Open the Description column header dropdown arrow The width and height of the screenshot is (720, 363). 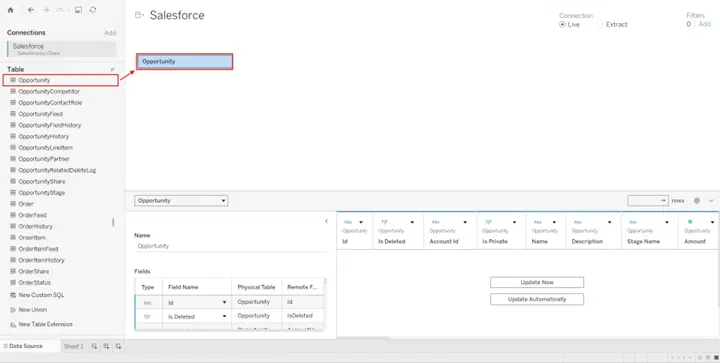click(609, 222)
